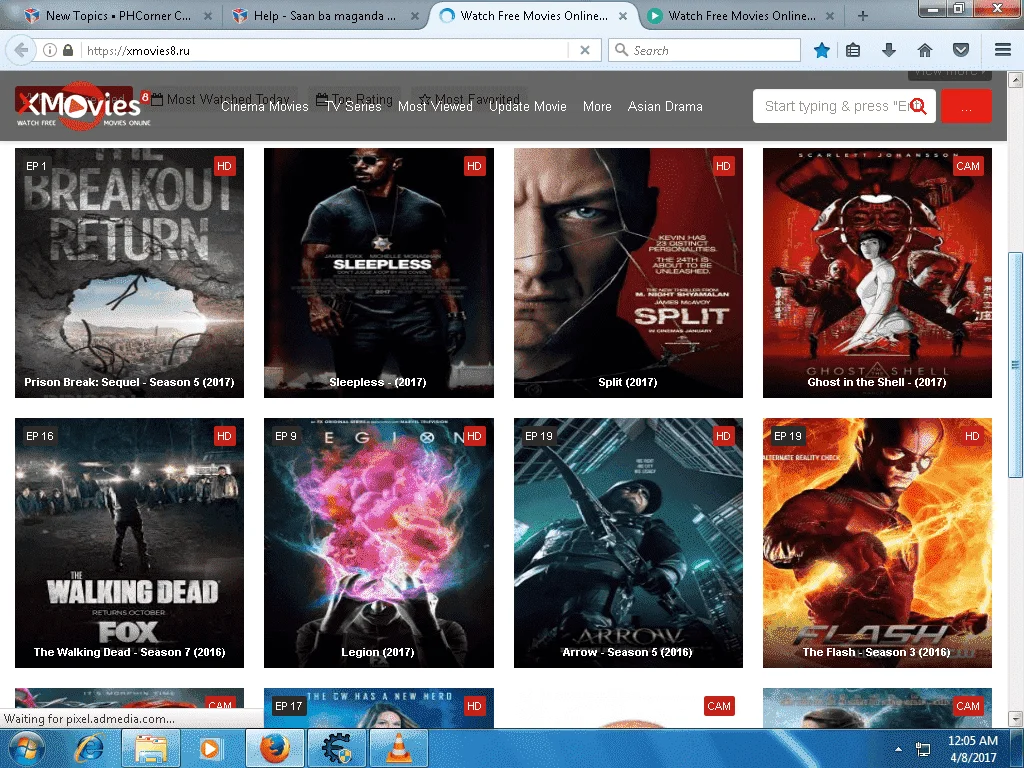
Task: Click the taskbar clock showing 12:05 AM
Action: tap(972, 749)
